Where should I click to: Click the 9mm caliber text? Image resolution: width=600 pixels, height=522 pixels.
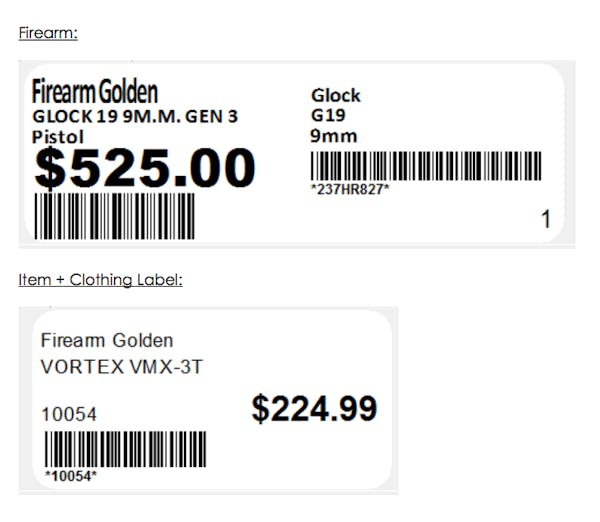pos(333,136)
